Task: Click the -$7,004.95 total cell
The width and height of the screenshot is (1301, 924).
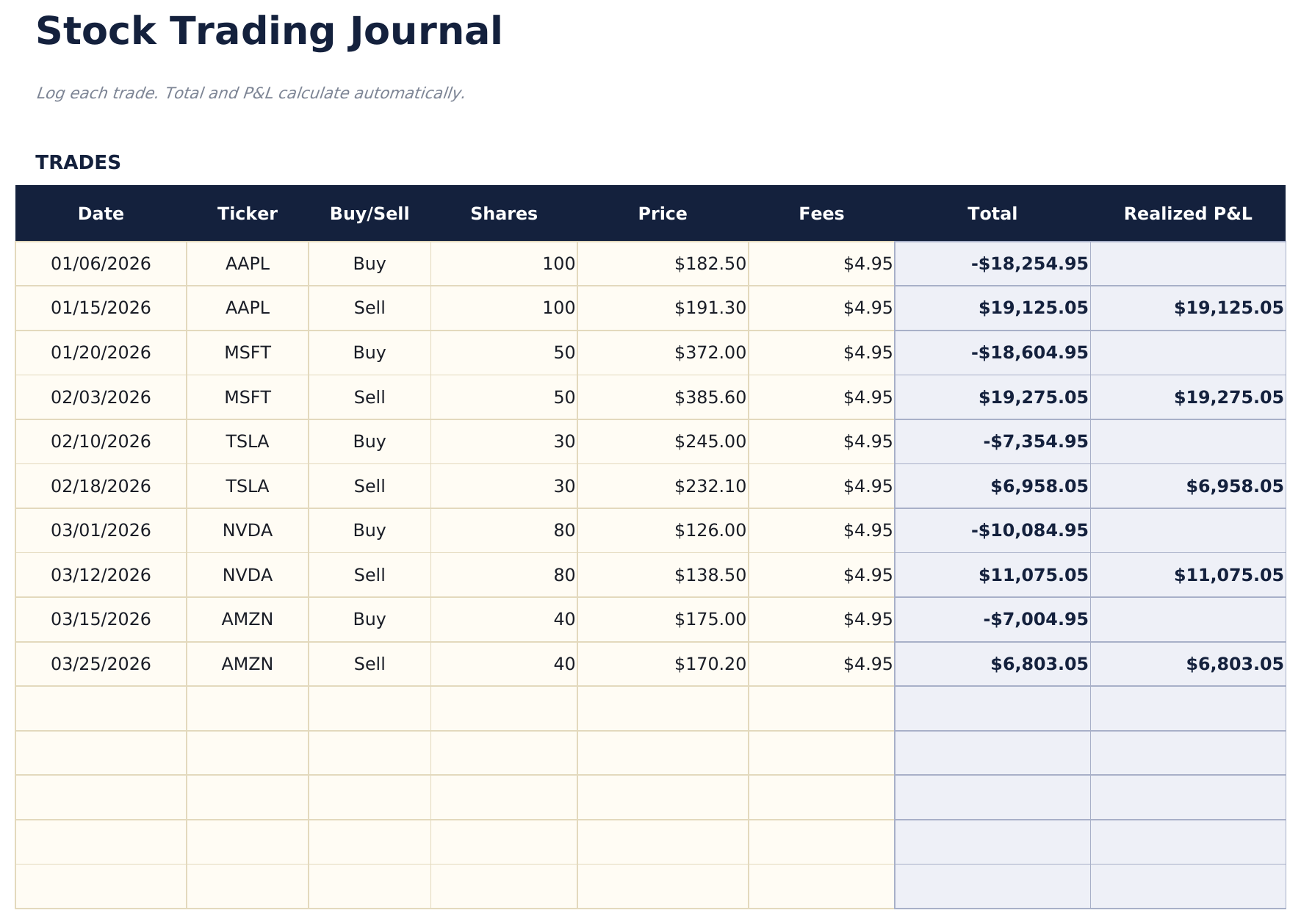Action: (992, 619)
